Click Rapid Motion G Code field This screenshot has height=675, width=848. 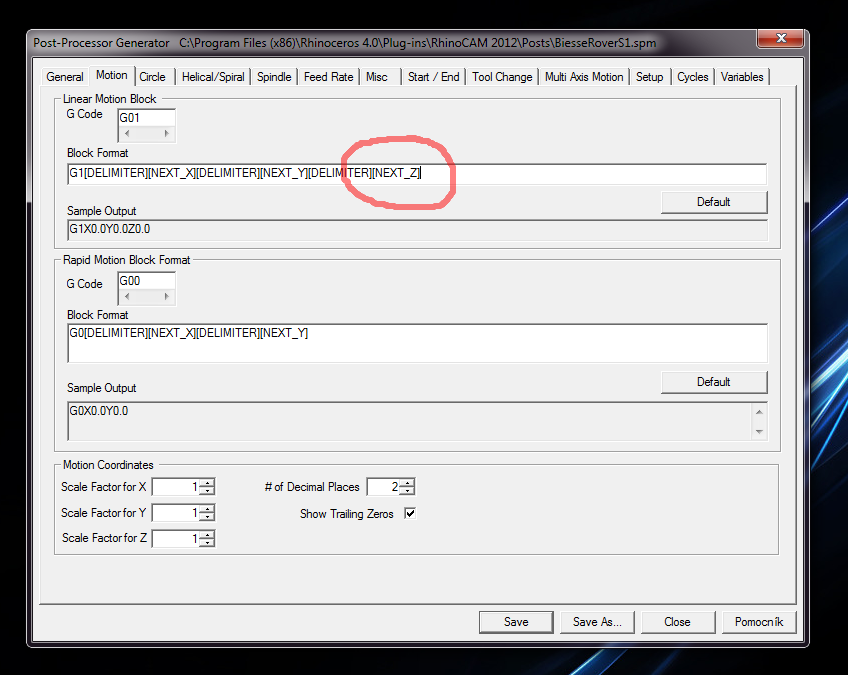(x=146, y=282)
